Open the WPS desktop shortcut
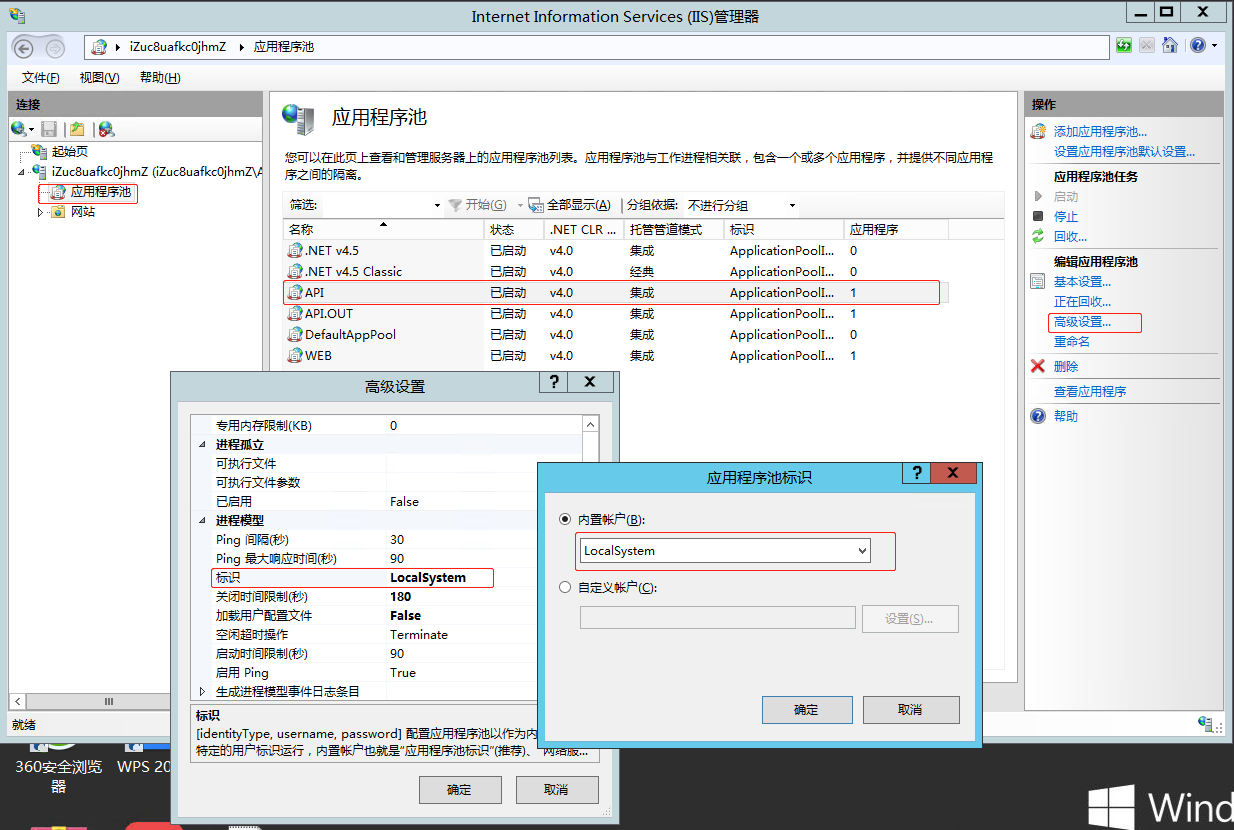The width and height of the screenshot is (1234, 830). [146, 759]
